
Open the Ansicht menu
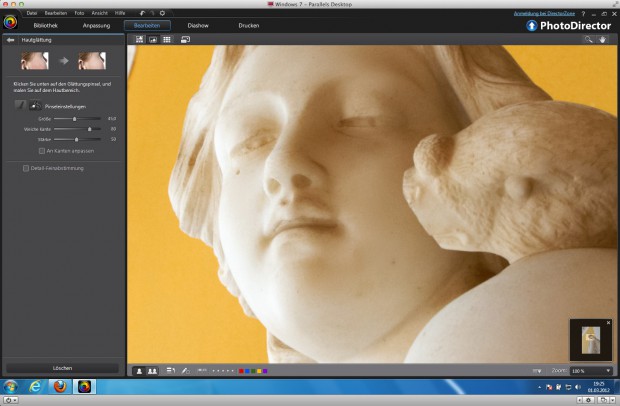[100, 13]
